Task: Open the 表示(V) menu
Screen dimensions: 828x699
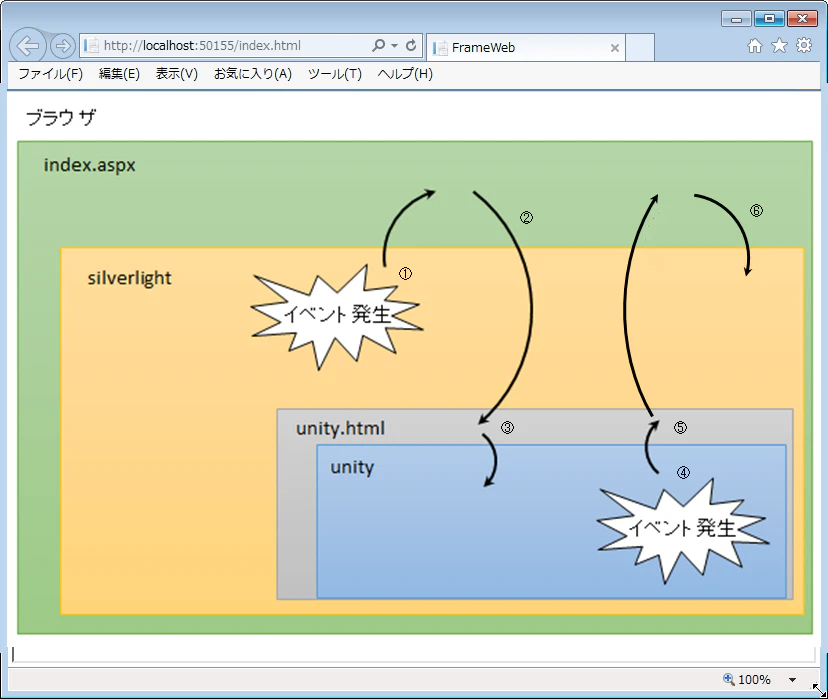Action: 176,74
